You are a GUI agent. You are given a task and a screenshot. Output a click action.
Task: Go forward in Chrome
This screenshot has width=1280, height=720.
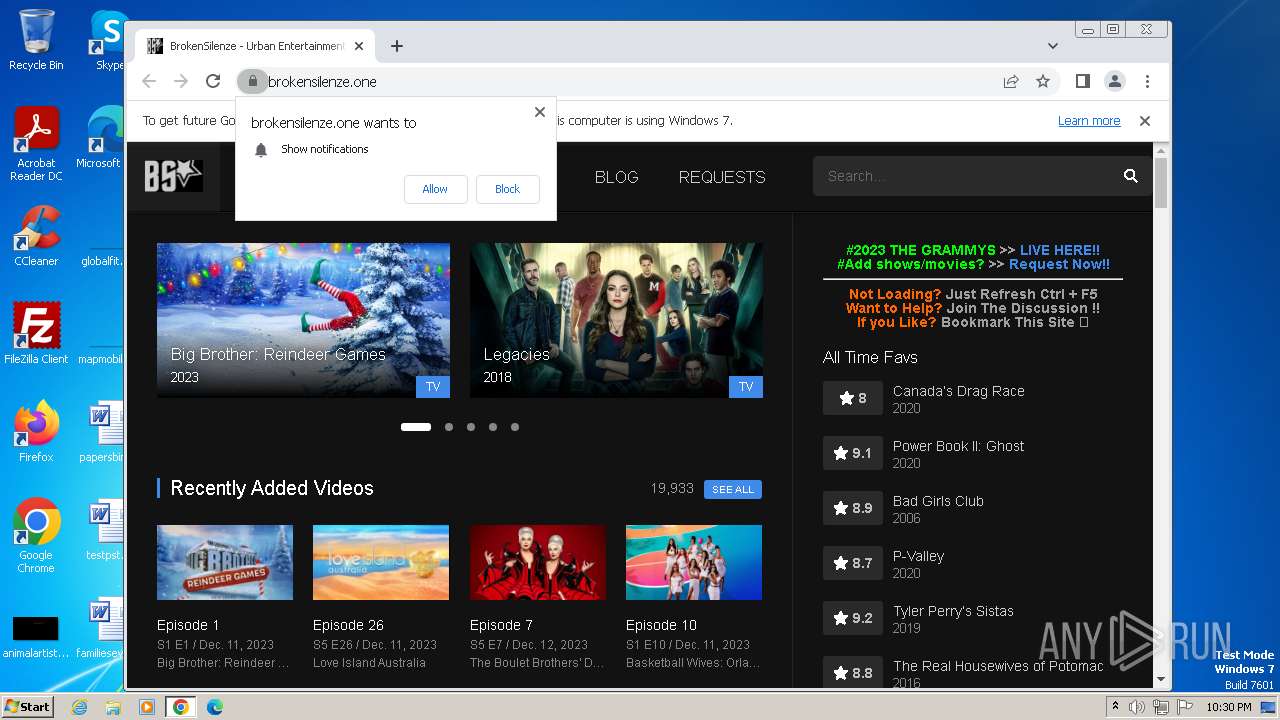point(181,81)
